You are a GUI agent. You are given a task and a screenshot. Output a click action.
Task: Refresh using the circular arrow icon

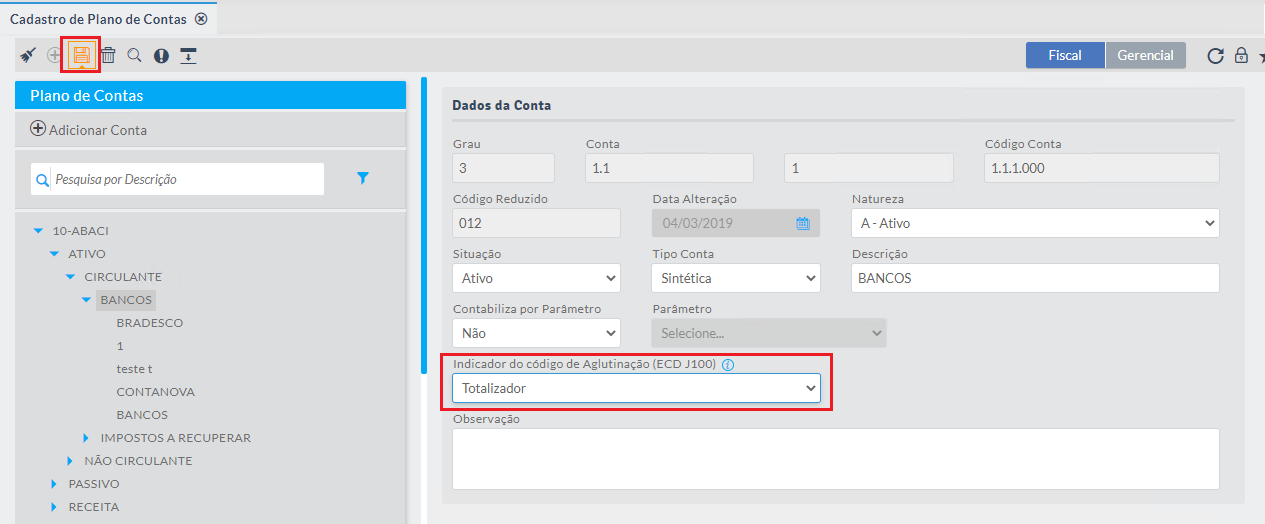coord(1215,56)
